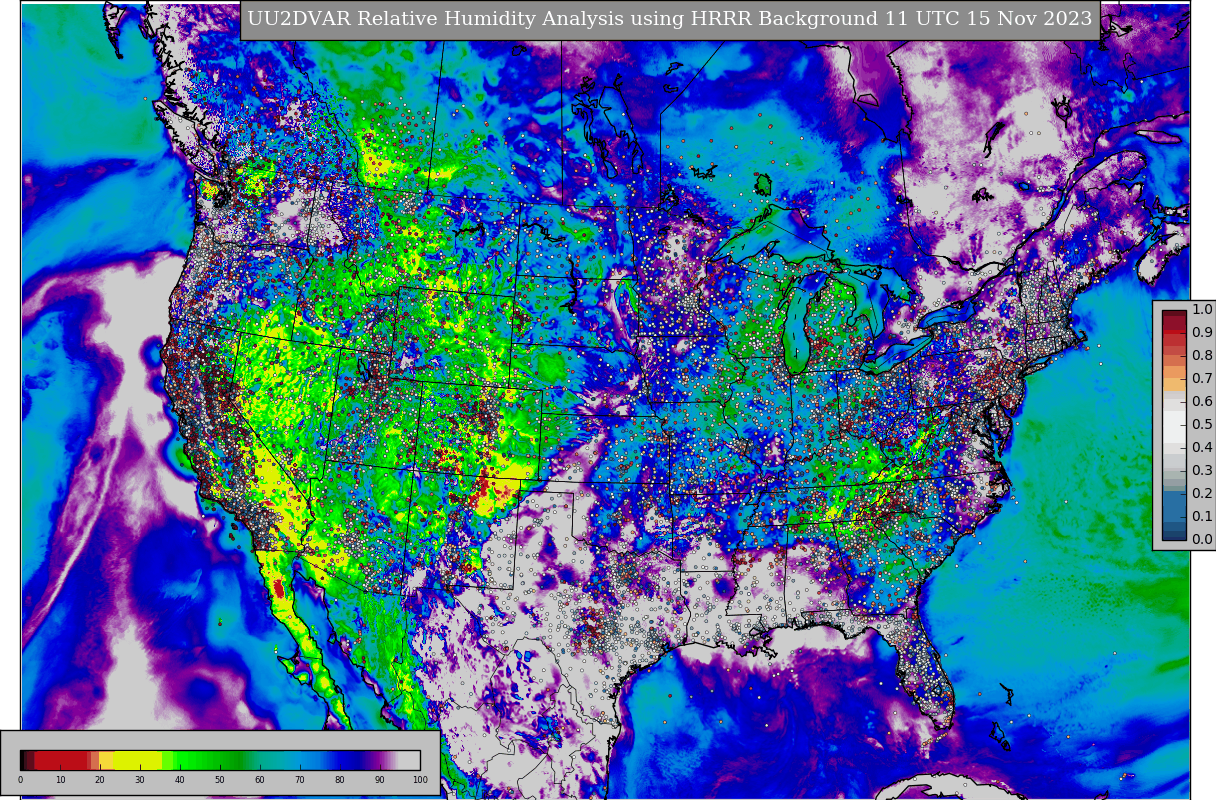Click the "100" tick label on the bottom colorbar
This screenshot has height=800, width=1216.
[420, 780]
